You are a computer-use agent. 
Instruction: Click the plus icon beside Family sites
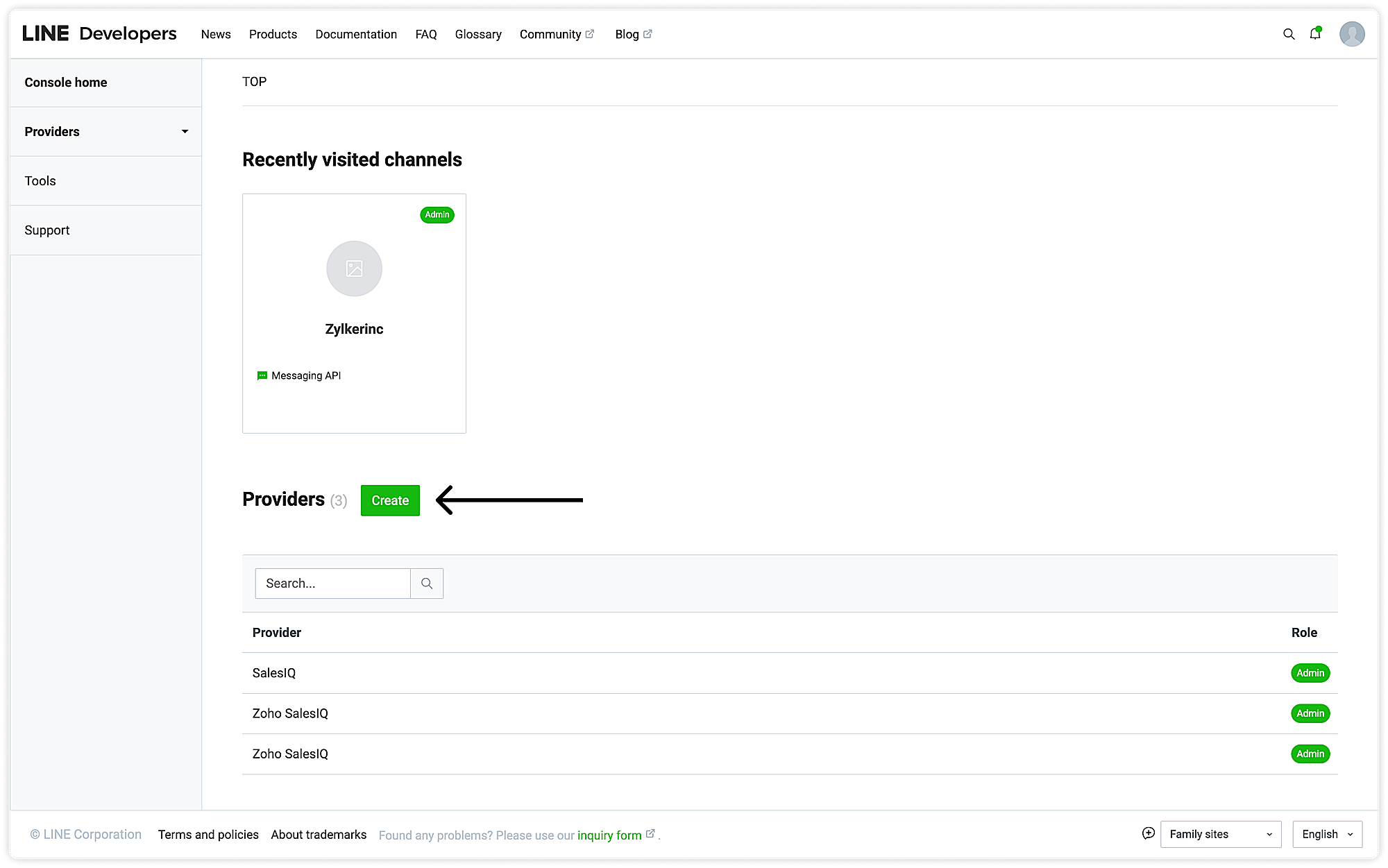[x=1149, y=833]
